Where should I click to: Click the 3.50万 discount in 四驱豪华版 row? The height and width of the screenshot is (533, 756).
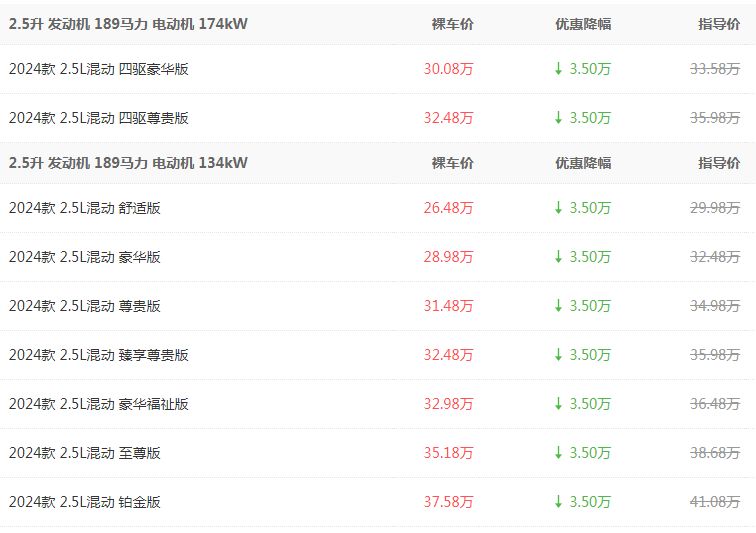click(x=583, y=69)
